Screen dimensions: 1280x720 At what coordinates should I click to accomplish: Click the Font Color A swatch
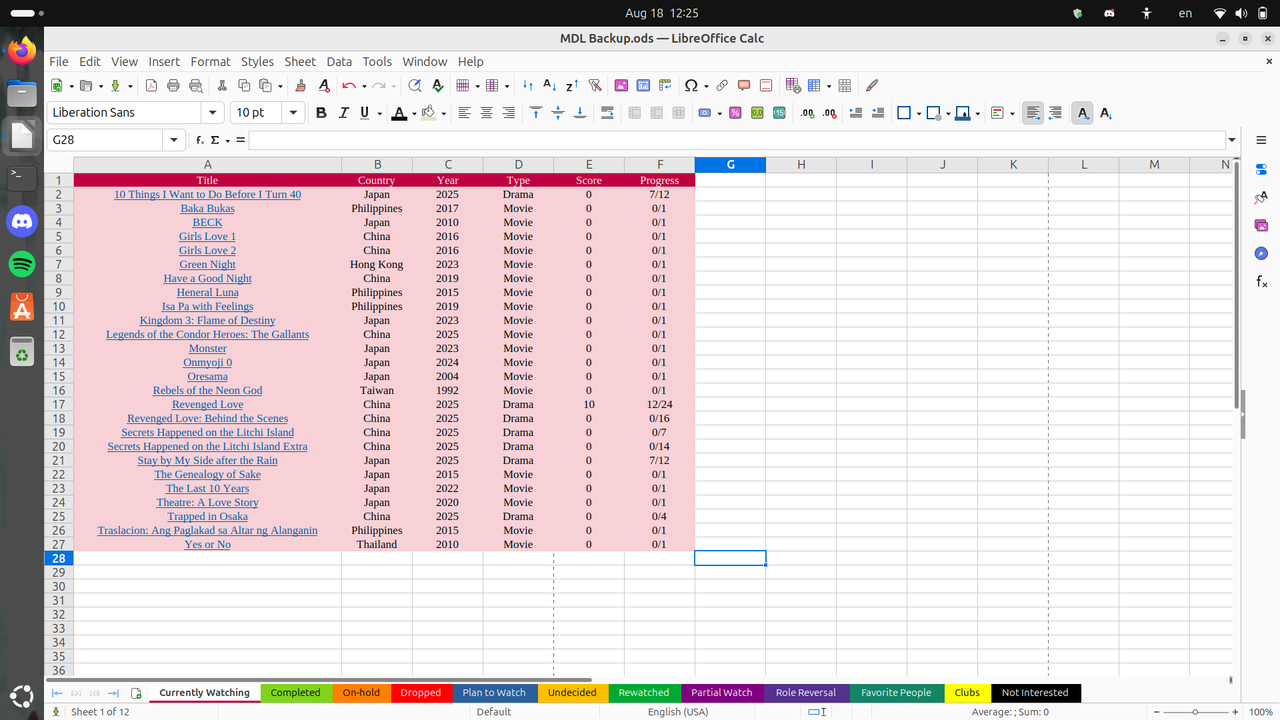coord(399,113)
